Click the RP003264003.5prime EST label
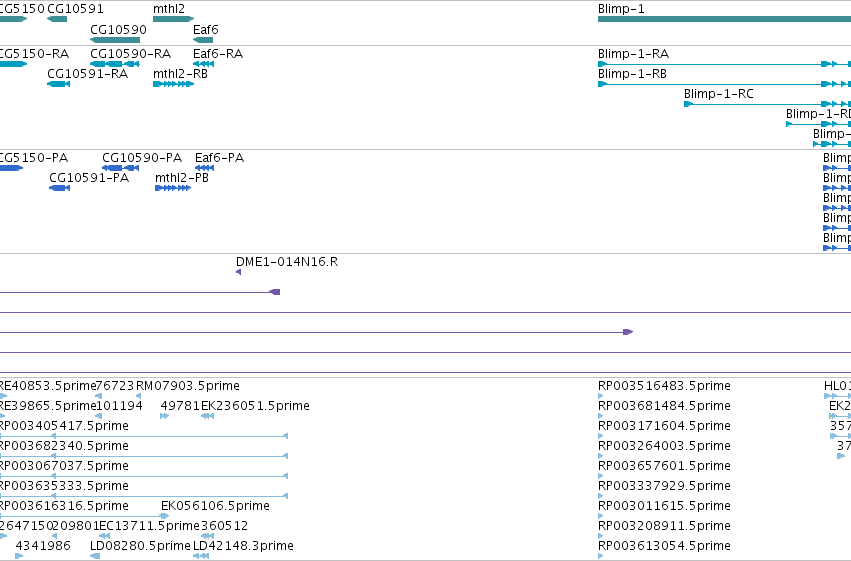Screen dimensions: 851x561 click(x=664, y=446)
